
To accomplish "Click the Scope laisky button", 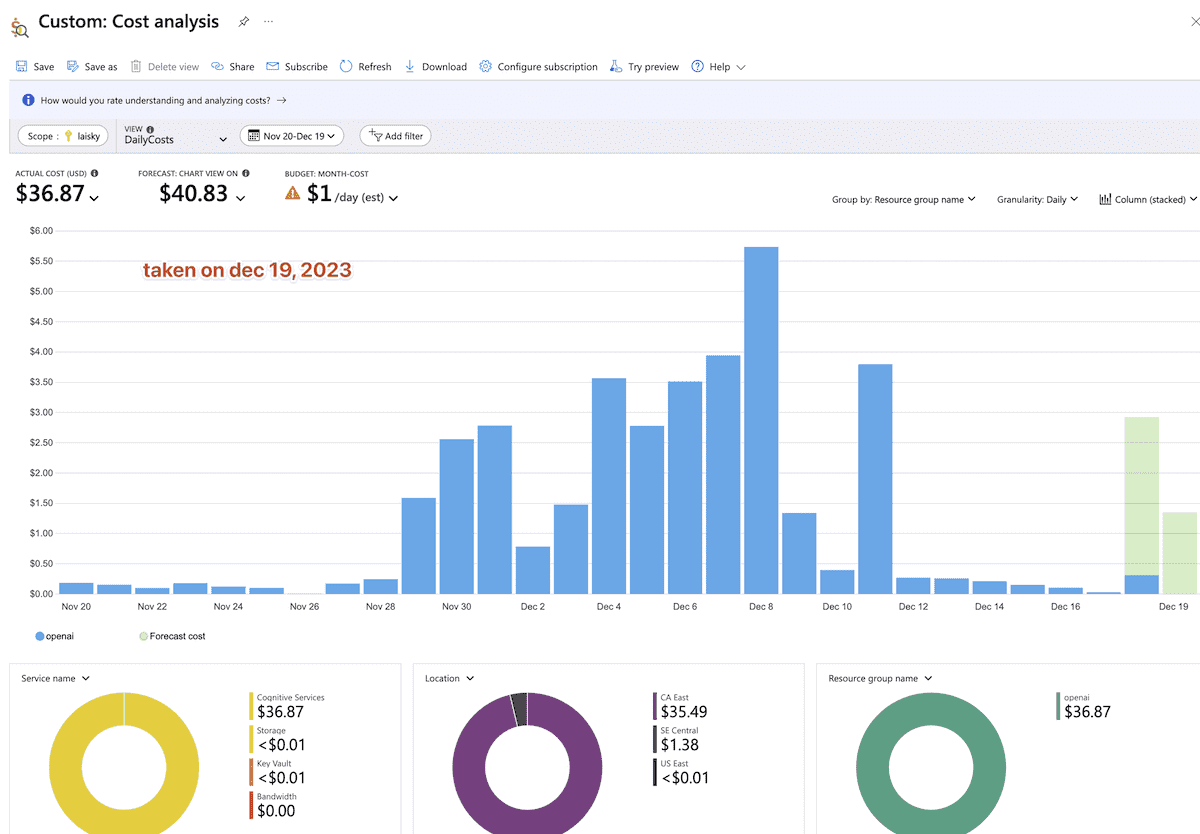I will click(x=65, y=136).
